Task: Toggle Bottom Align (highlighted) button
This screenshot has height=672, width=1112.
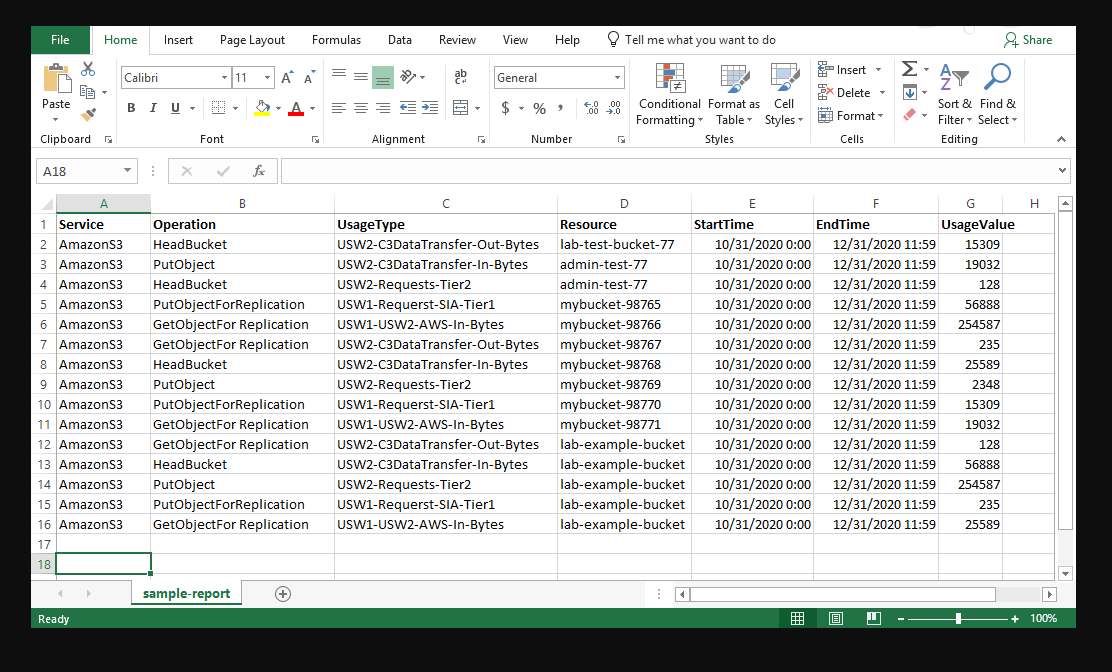Action: point(383,77)
